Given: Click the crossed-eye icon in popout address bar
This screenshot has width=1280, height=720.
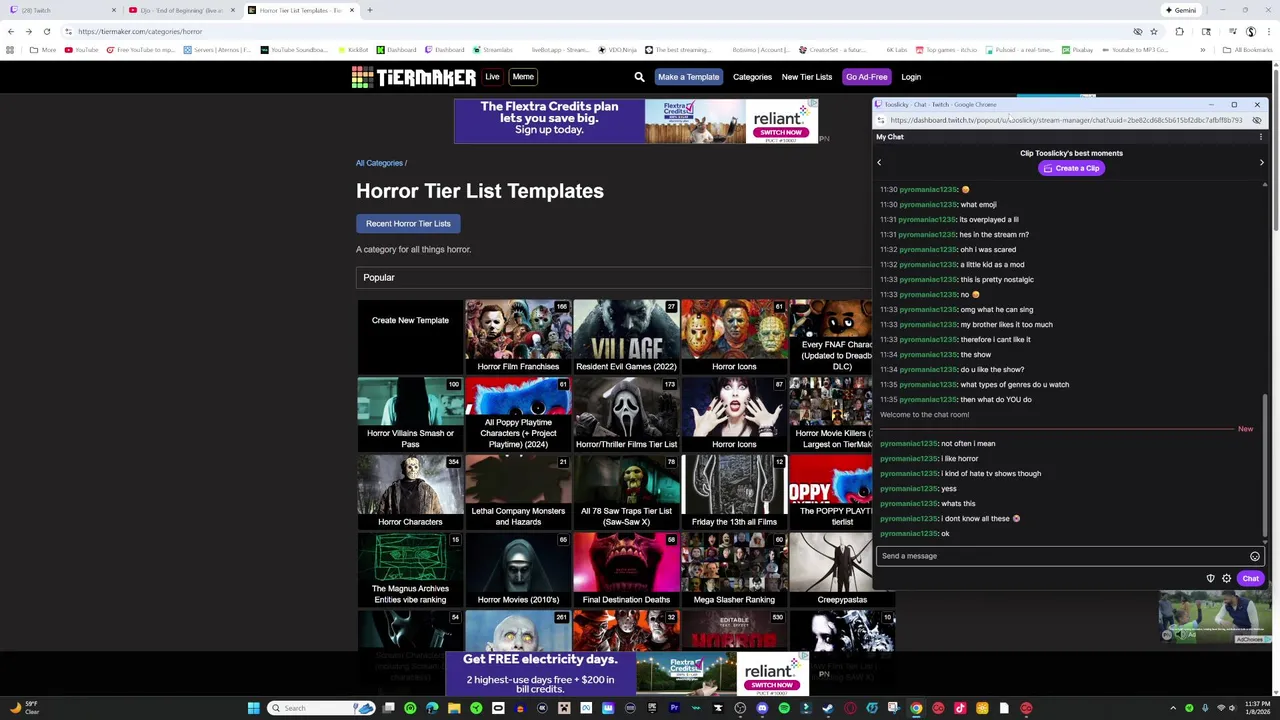Looking at the screenshot, I should tap(1257, 120).
